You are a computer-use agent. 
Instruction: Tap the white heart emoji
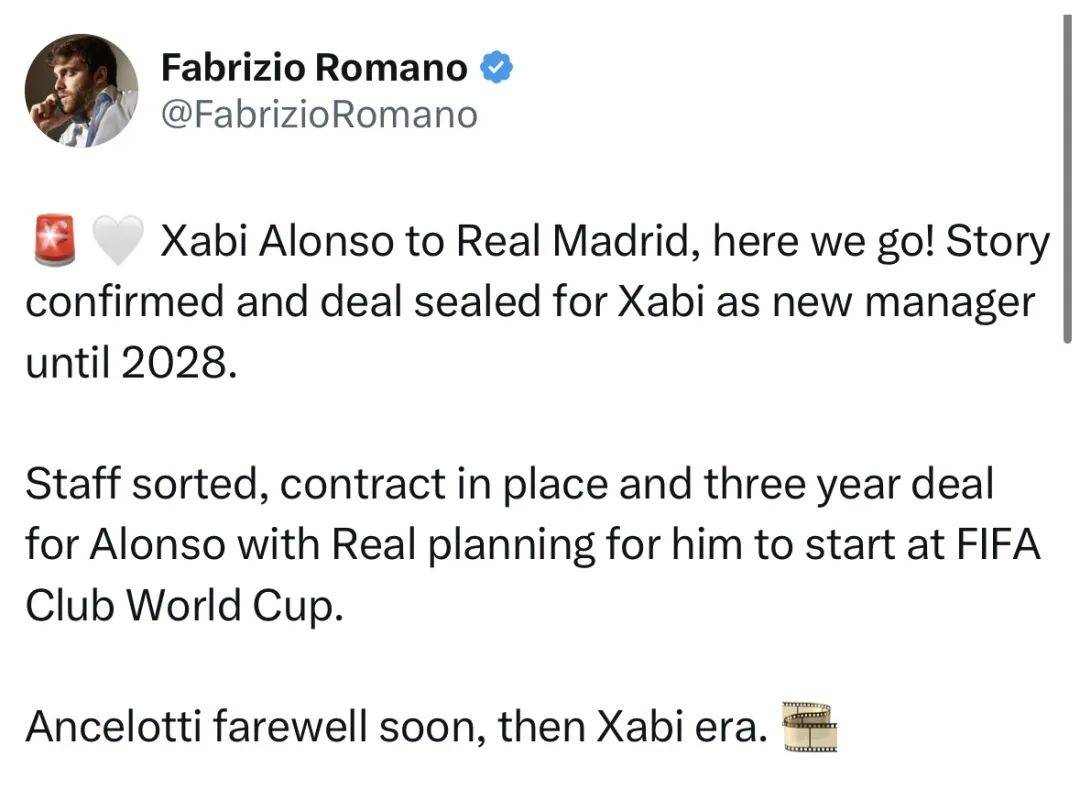coord(118,240)
